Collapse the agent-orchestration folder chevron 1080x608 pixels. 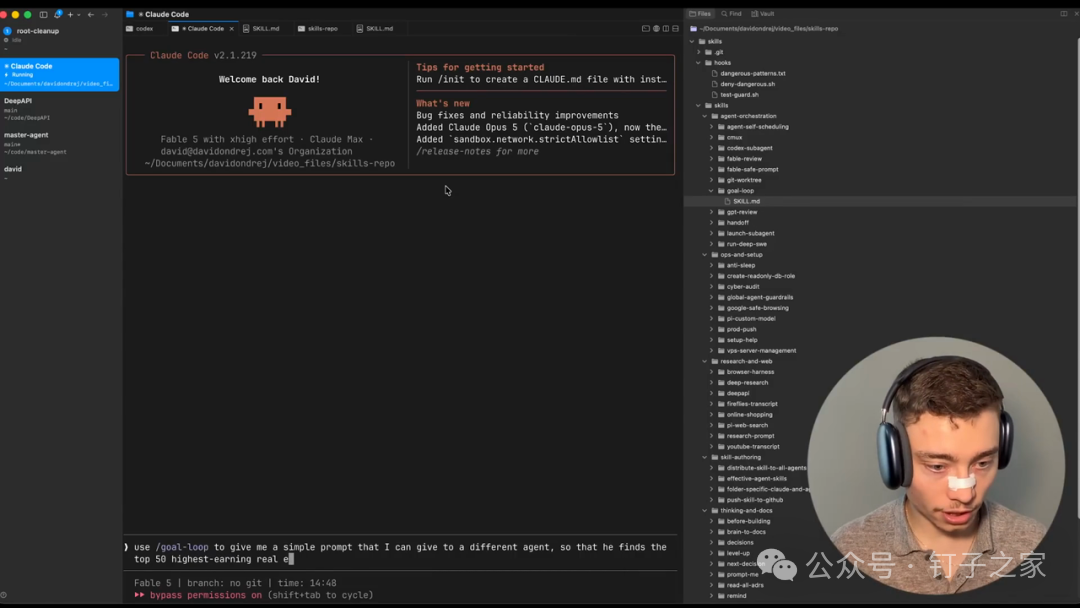click(x=705, y=116)
